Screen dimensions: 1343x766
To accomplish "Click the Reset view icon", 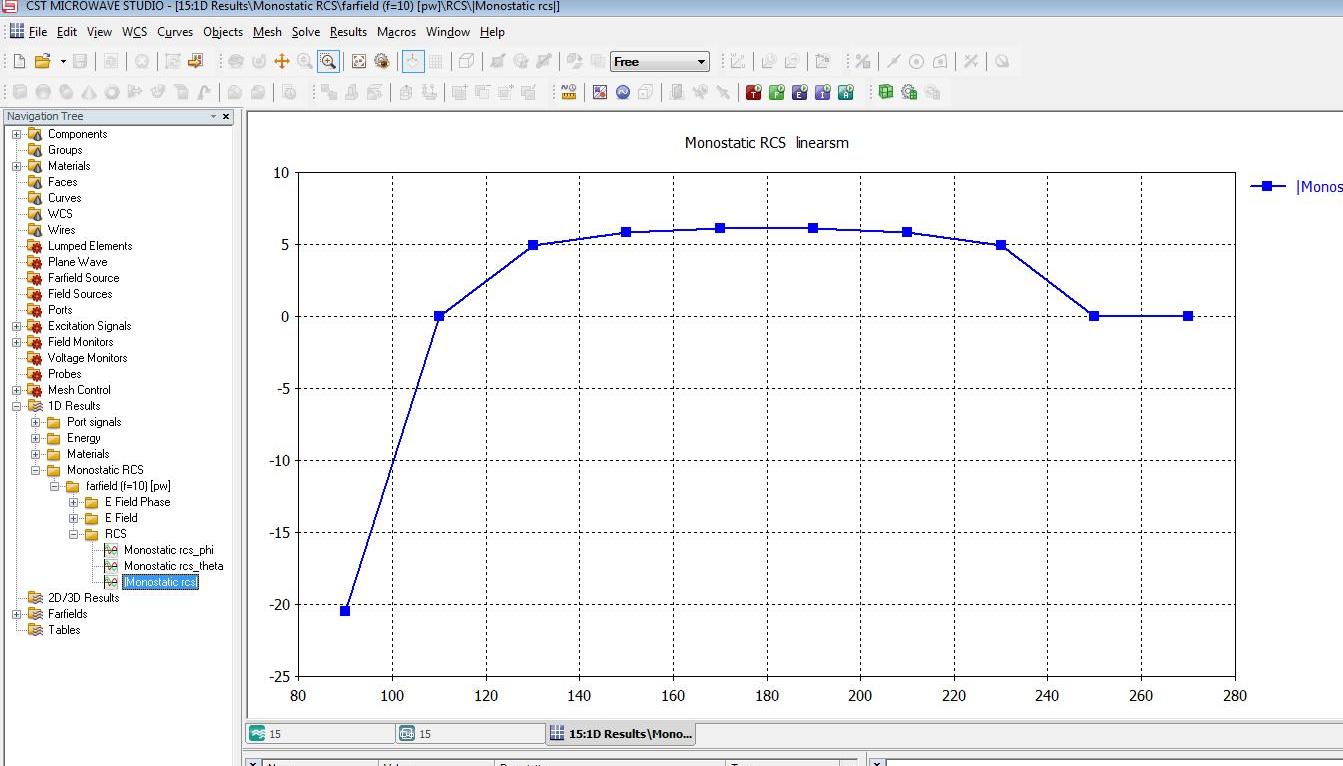I will pos(359,62).
